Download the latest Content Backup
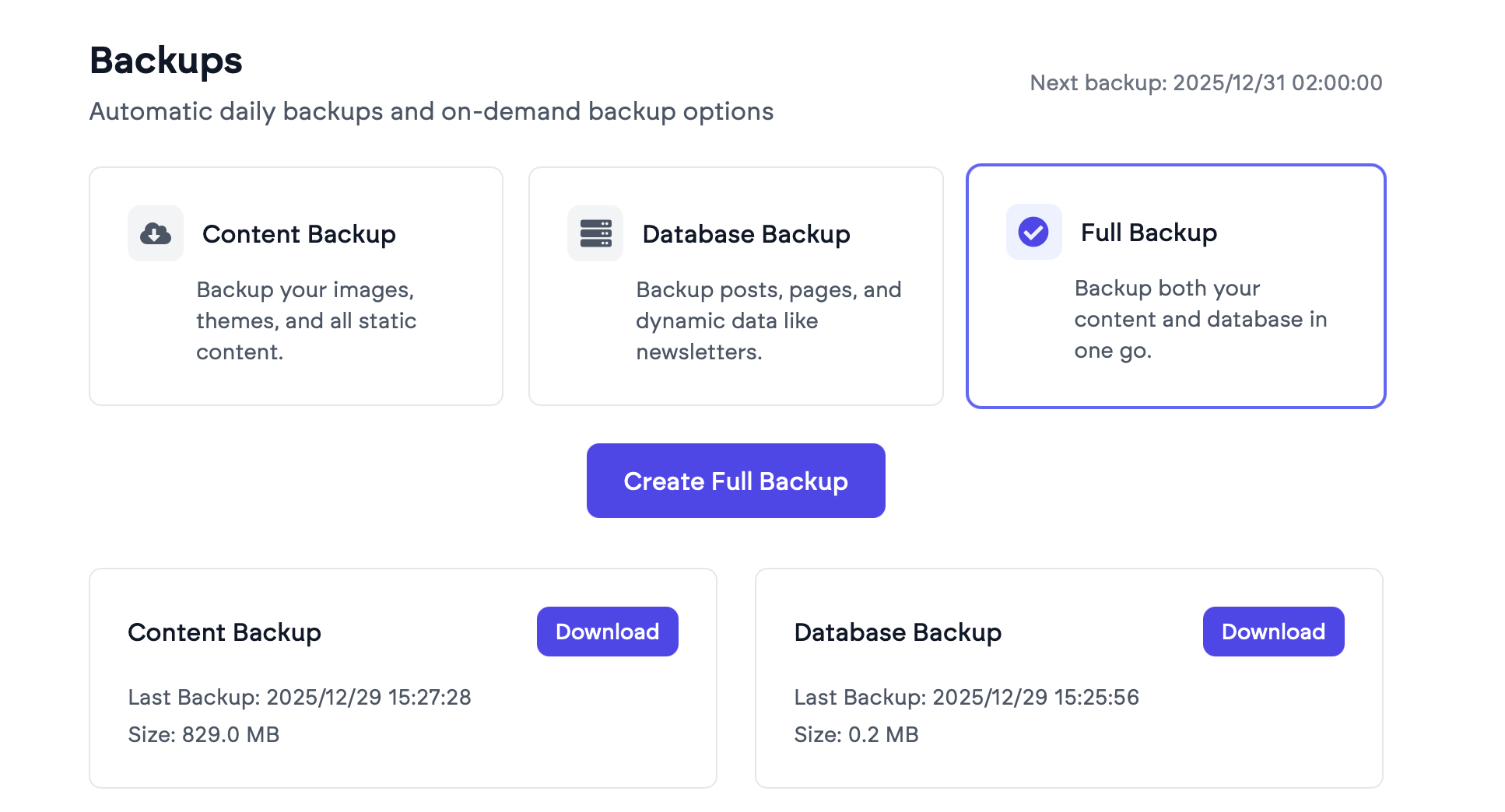This screenshot has width=1505, height=812. [x=607, y=632]
